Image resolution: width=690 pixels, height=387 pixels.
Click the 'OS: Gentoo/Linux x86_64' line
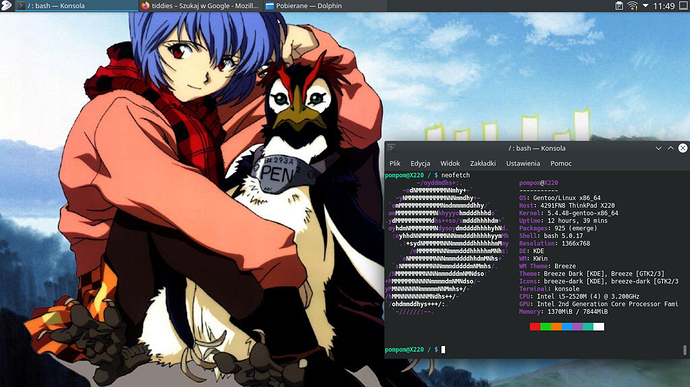(560, 198)
